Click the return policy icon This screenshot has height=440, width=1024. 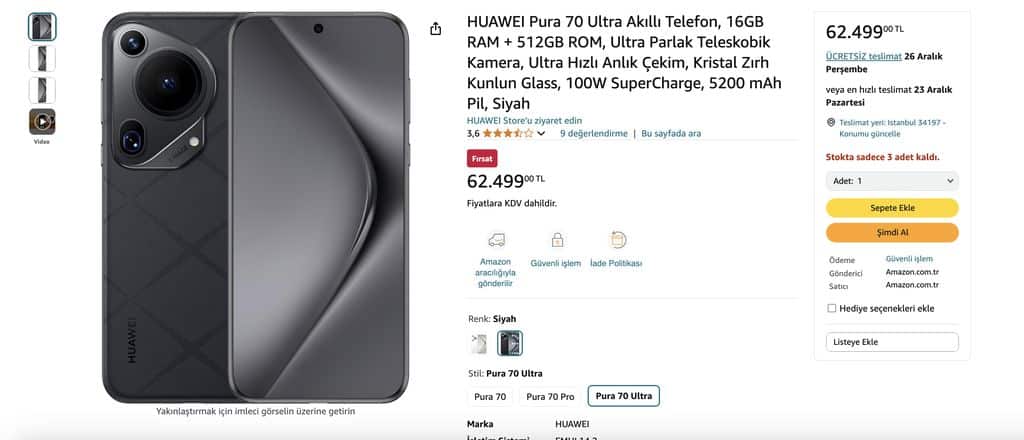tap(616, 240)
